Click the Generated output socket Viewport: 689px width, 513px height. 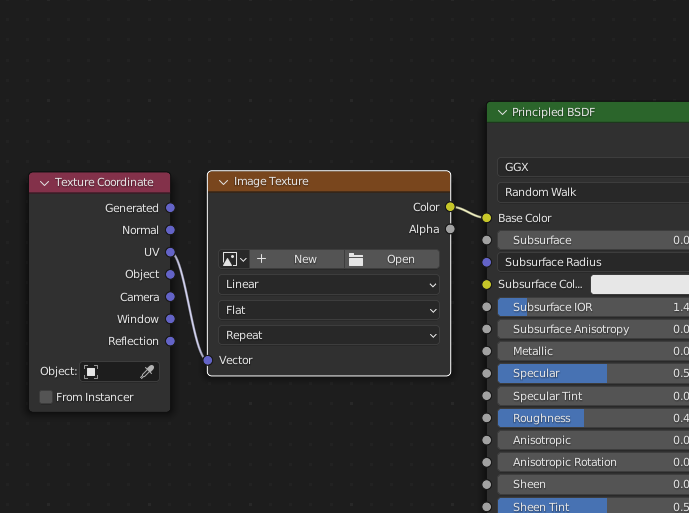tap(170, 208)
